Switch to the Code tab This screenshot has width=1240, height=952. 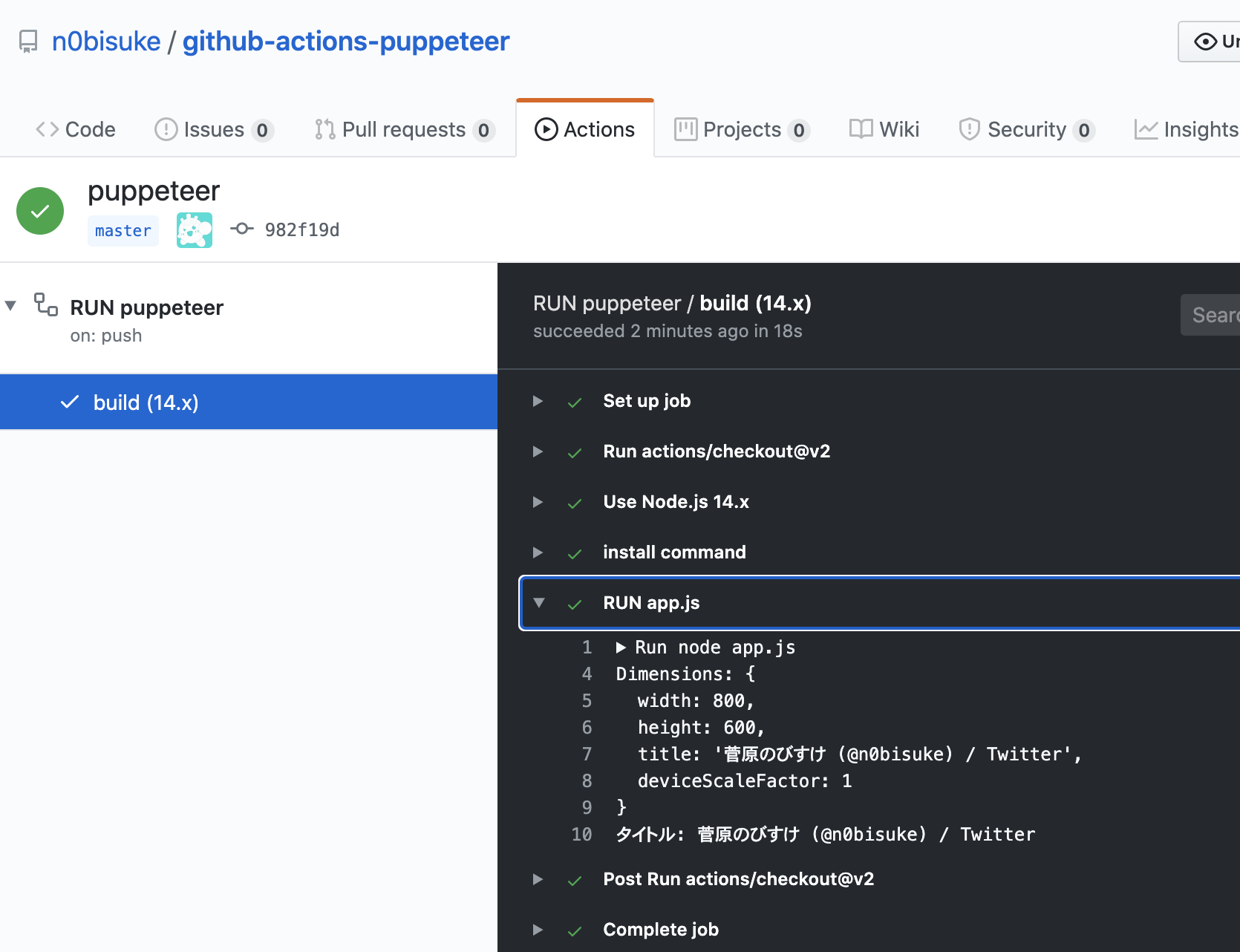(x=76, y=129)
